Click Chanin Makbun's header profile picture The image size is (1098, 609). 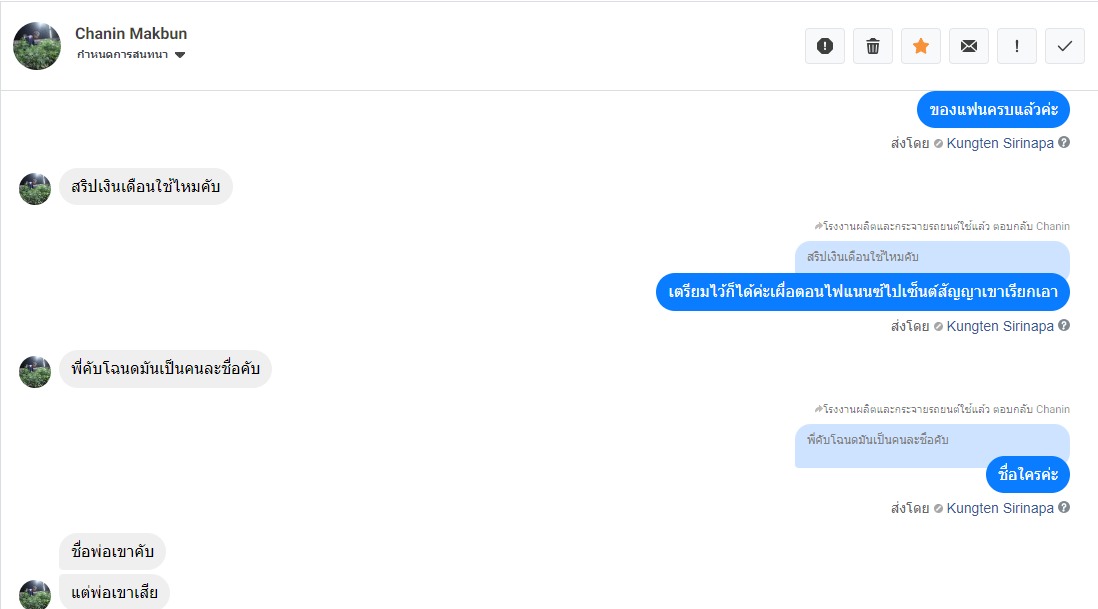click(37, 46)
